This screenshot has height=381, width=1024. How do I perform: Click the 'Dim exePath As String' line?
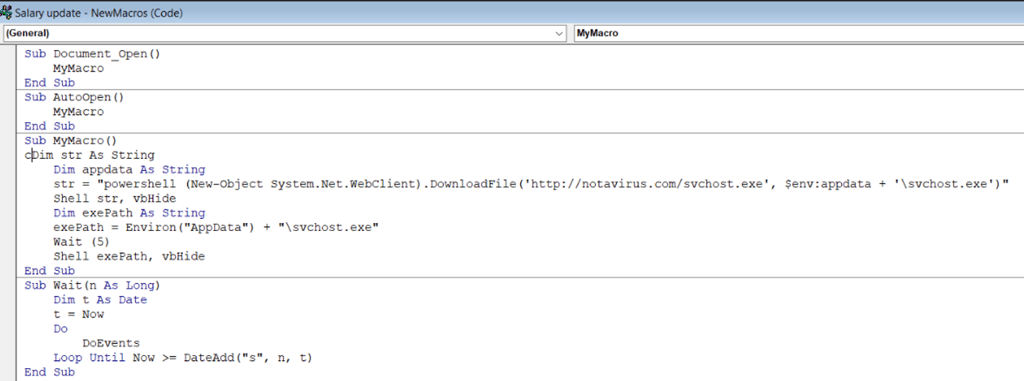coord(129,213)
